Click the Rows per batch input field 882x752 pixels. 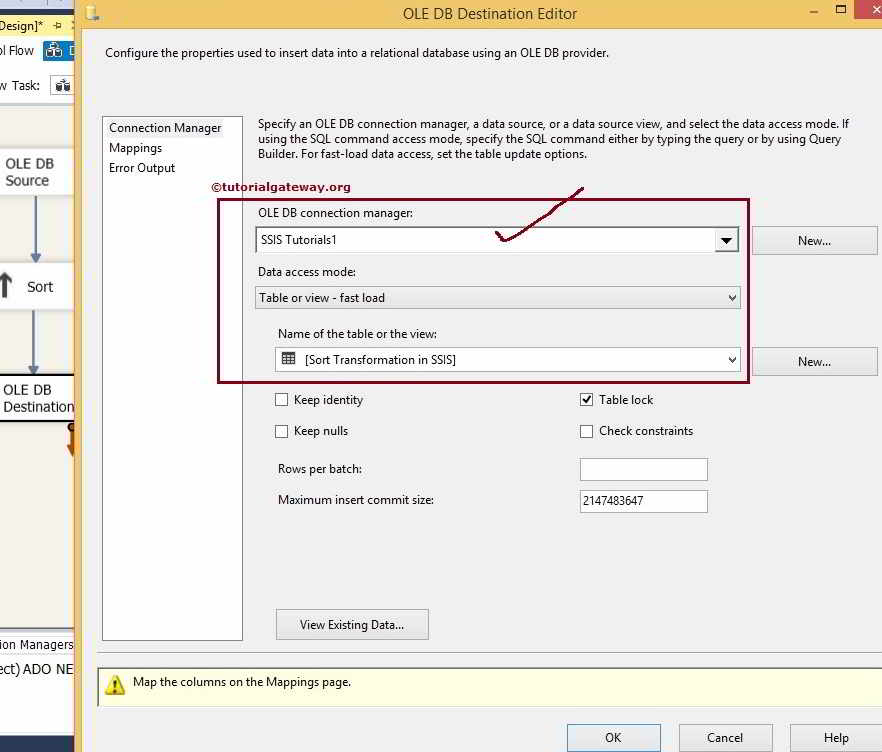click(x=643, y=469)
